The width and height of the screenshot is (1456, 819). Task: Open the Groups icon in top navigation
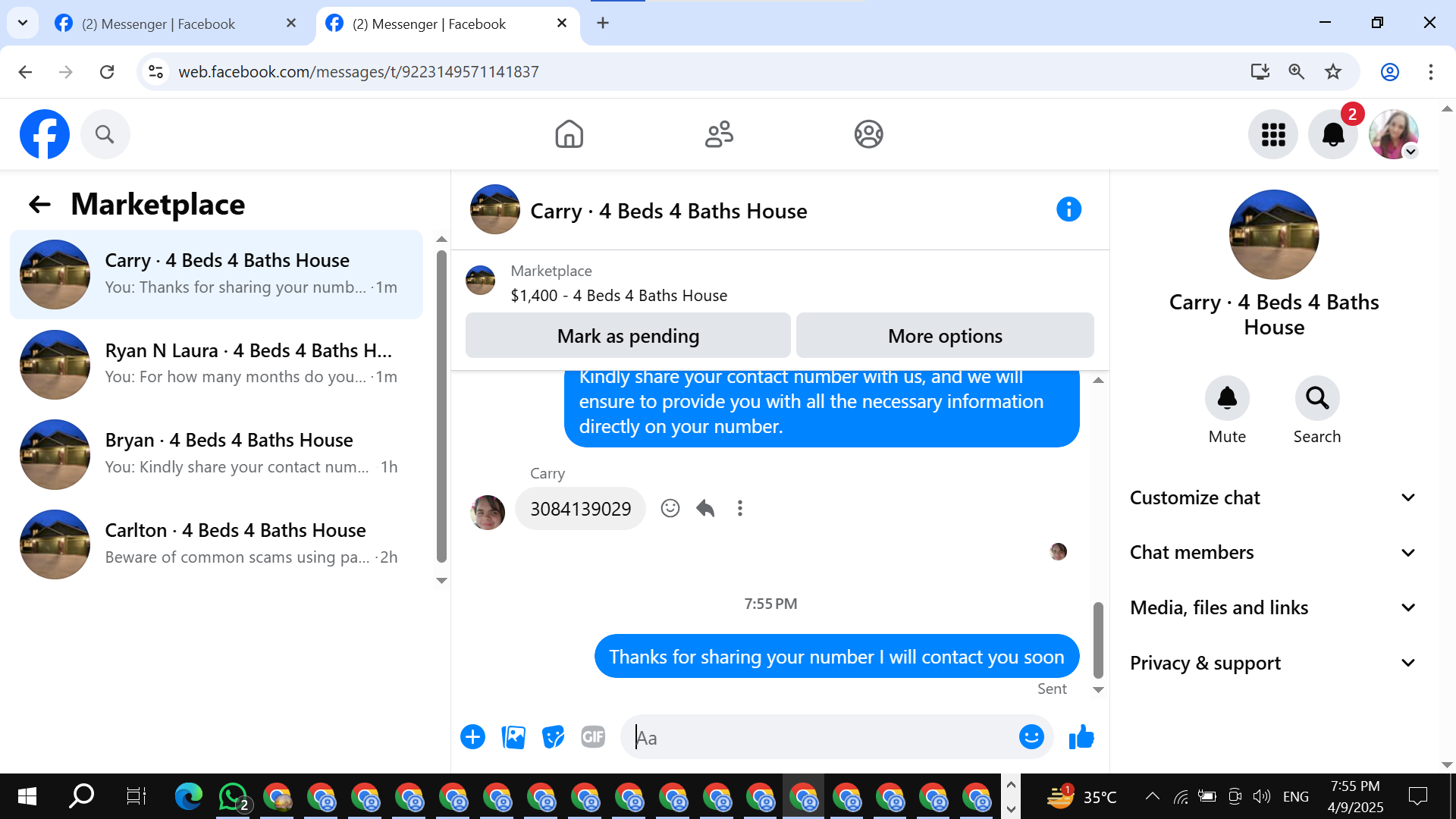pos(868,134)
